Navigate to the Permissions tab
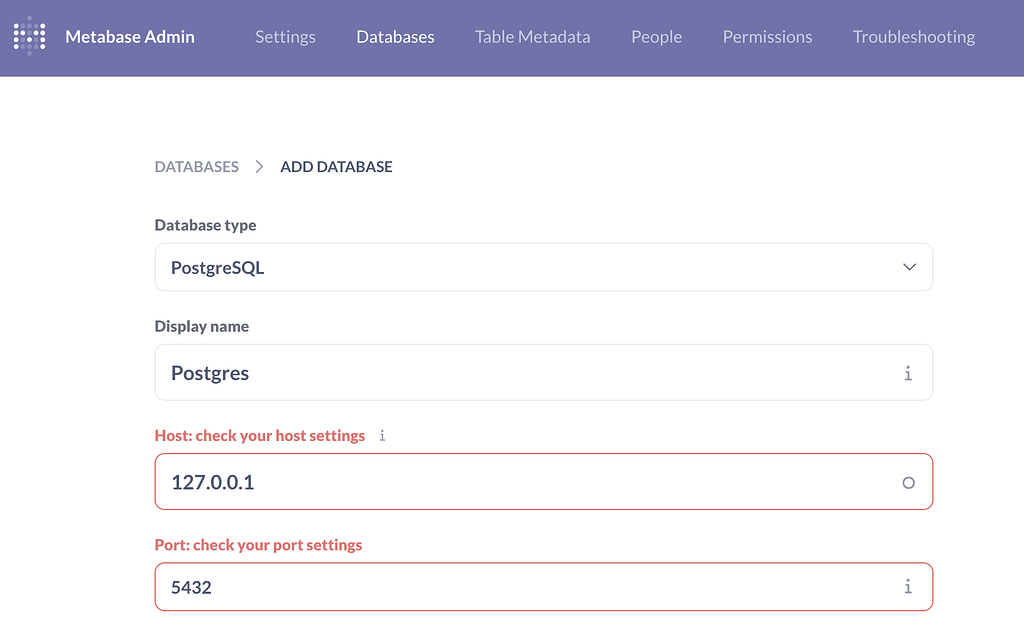 (767, 36)
